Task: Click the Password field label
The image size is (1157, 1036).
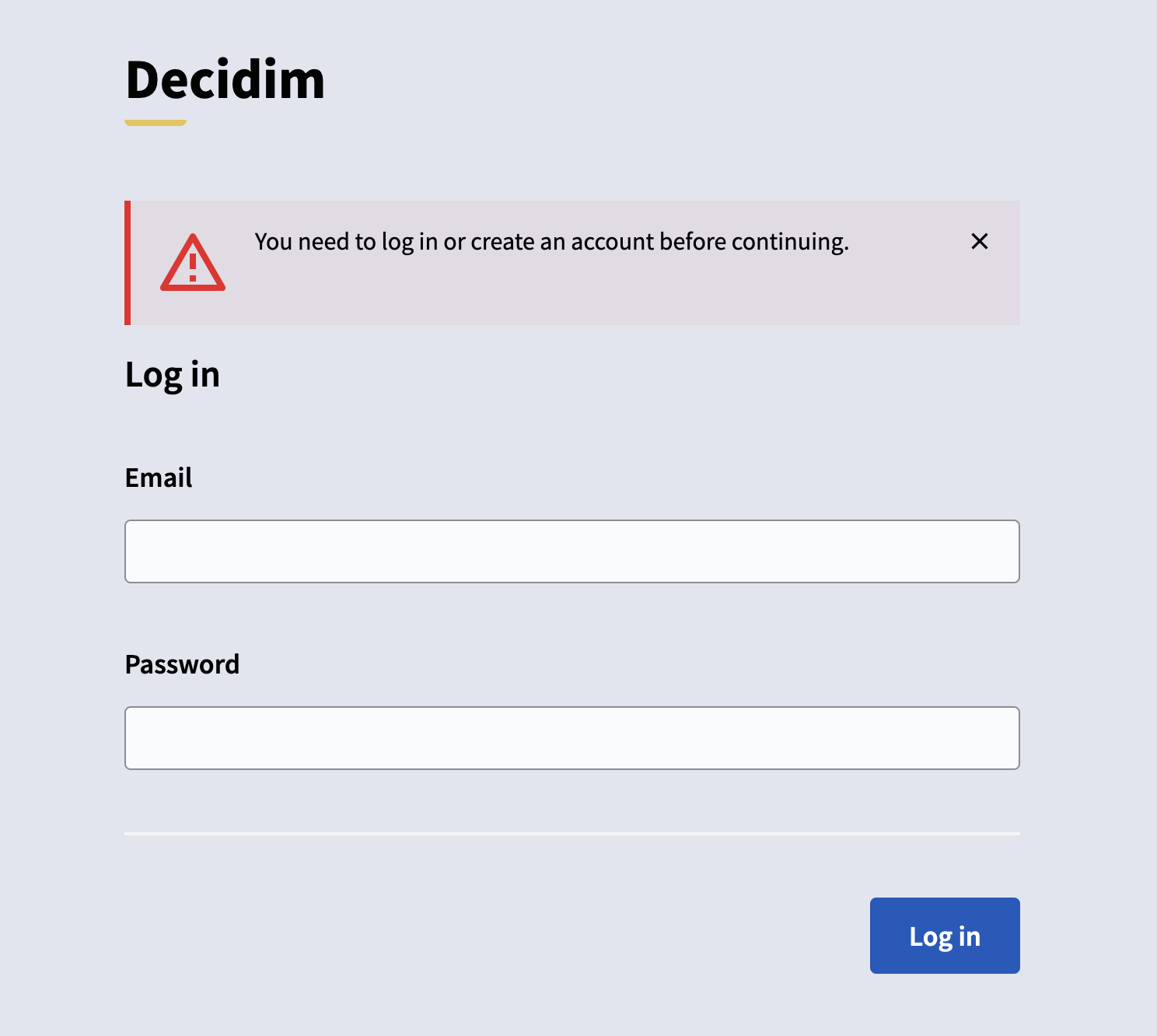Action: (183, 665)
